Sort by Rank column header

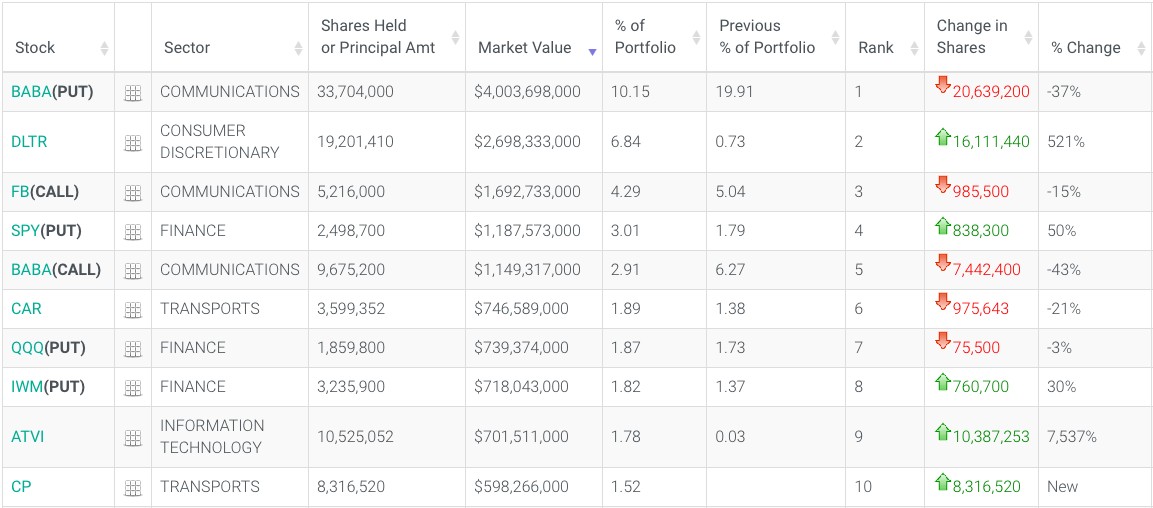[x=876, y=48]
